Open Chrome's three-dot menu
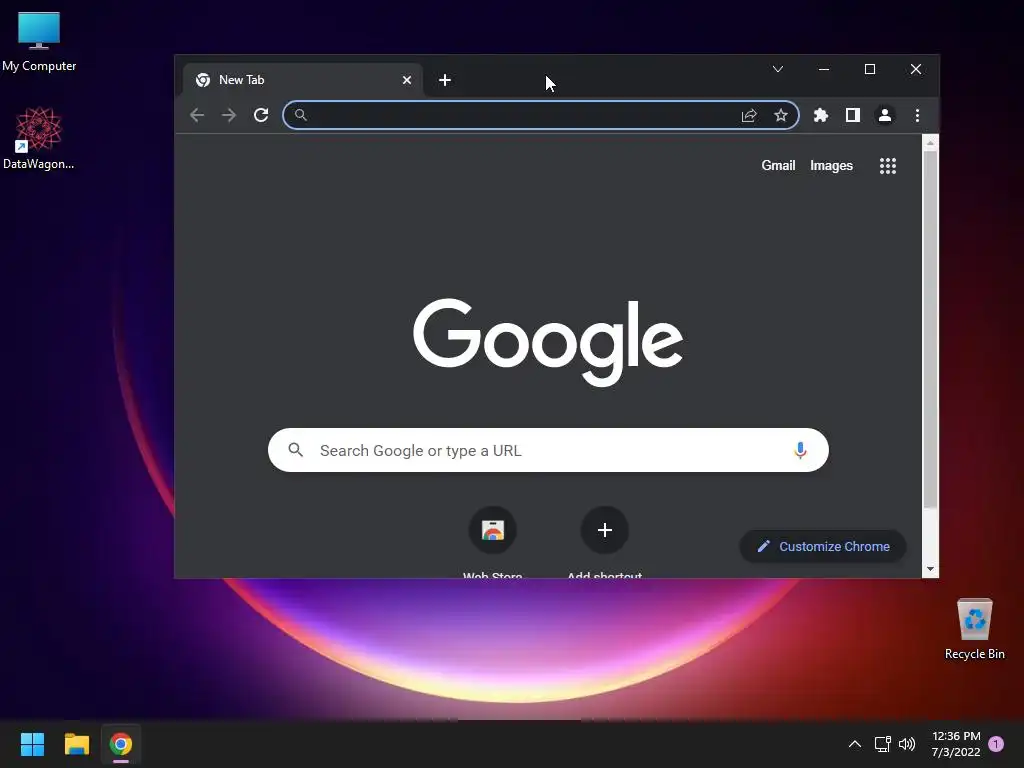Image resolution: width=1024 pixels, height=768 pixels. click(x=917, y=115)
